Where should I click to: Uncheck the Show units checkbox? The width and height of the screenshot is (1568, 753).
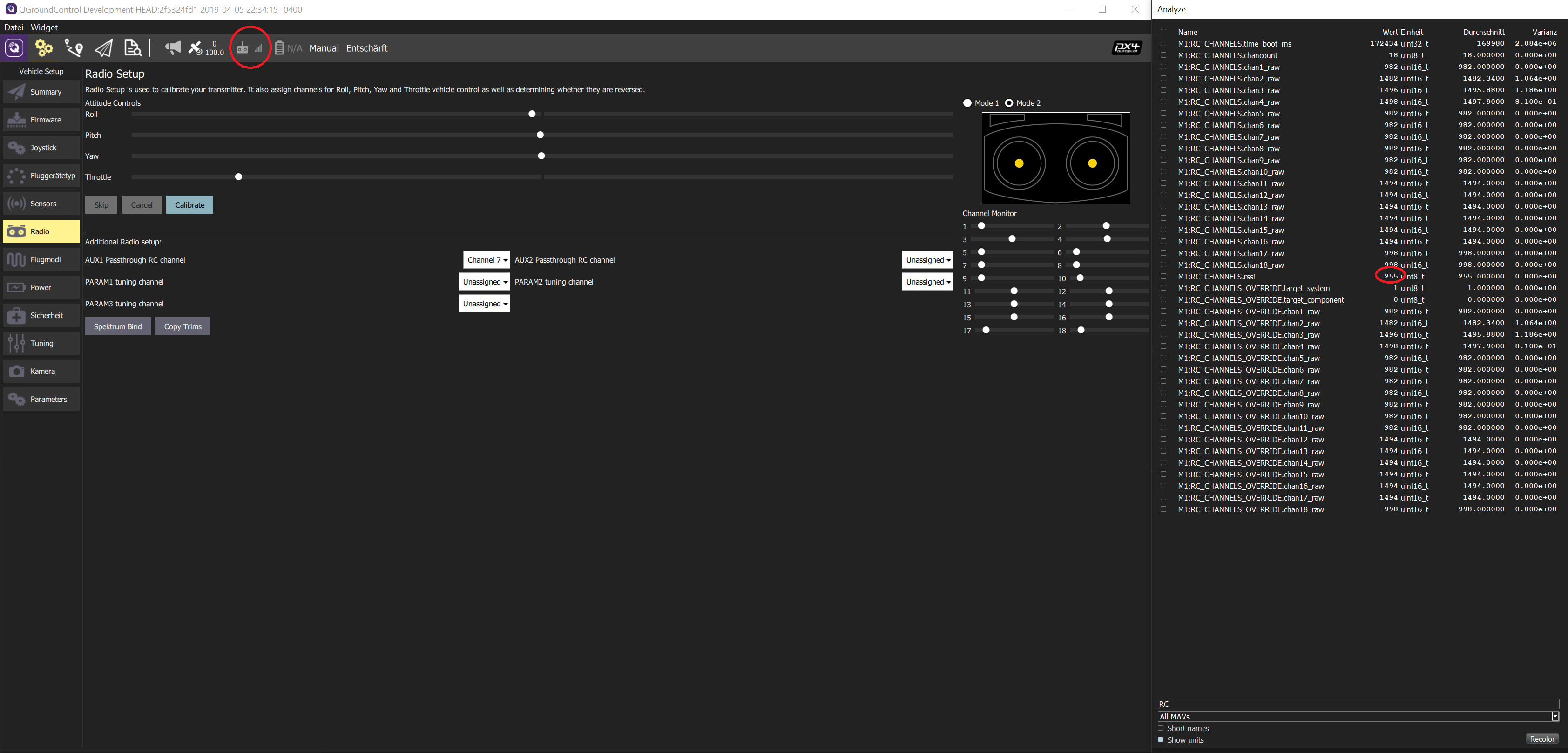(1160, 739)
